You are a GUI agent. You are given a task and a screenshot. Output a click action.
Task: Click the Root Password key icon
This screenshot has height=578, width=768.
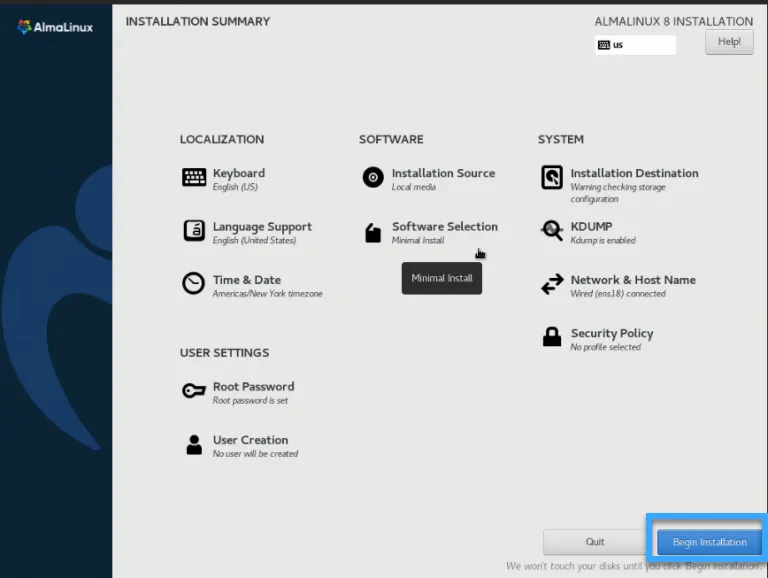tap(193, 391)
